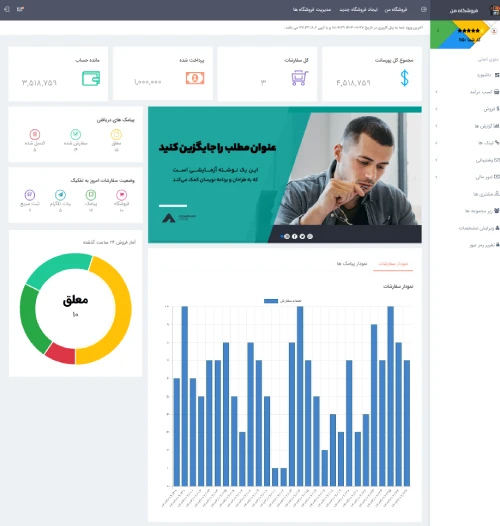Image resolution: width=500 pixels, height=526 pixels.
Task: Click the bar chart icon beside گزارش ها
Action: tap(497, 126)
